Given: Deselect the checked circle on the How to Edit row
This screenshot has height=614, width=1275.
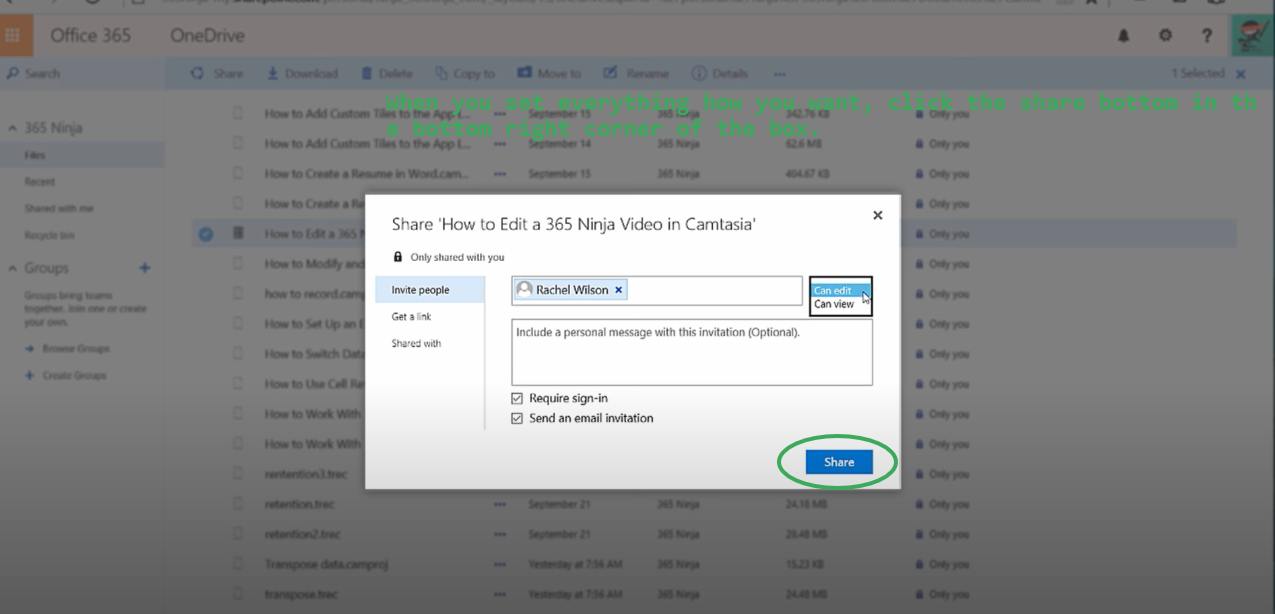Looking at the screenshot, I should 206,234.
